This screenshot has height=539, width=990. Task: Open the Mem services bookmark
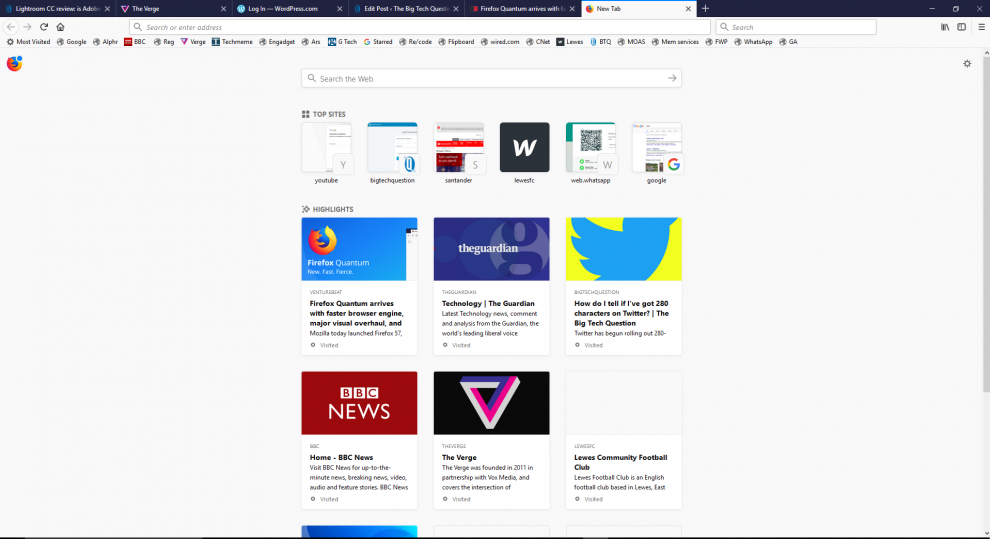[675, 42]
